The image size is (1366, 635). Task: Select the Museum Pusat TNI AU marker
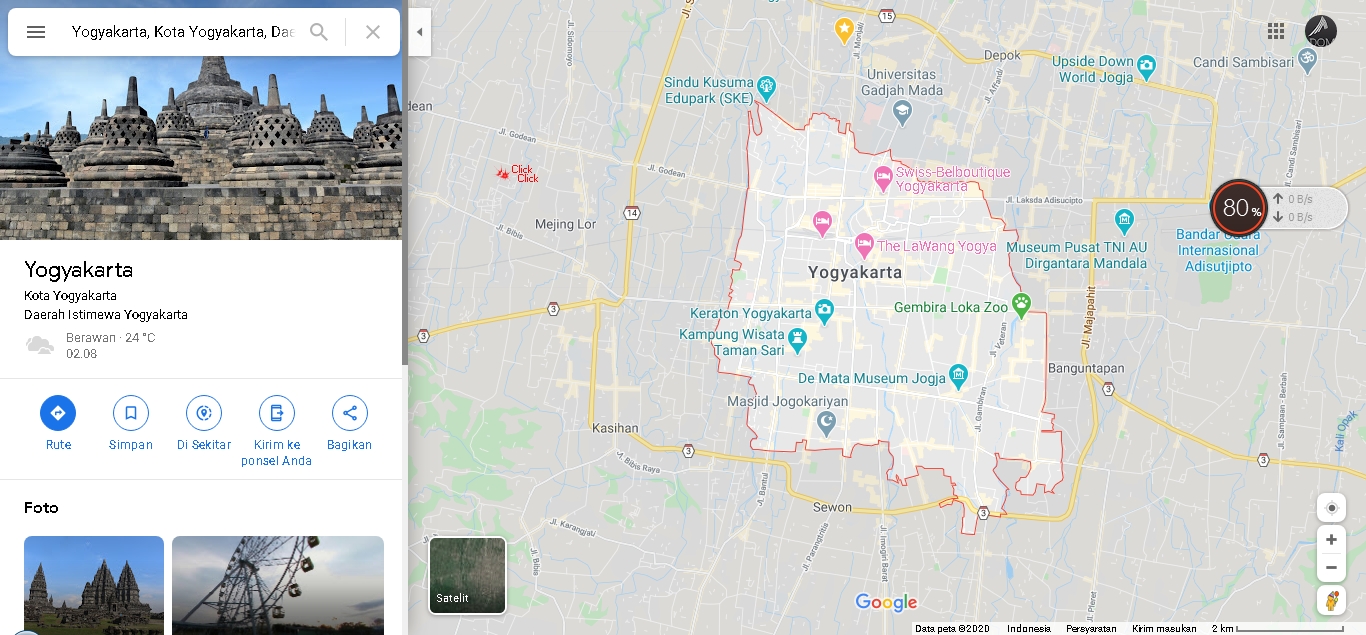point(1124,220)
